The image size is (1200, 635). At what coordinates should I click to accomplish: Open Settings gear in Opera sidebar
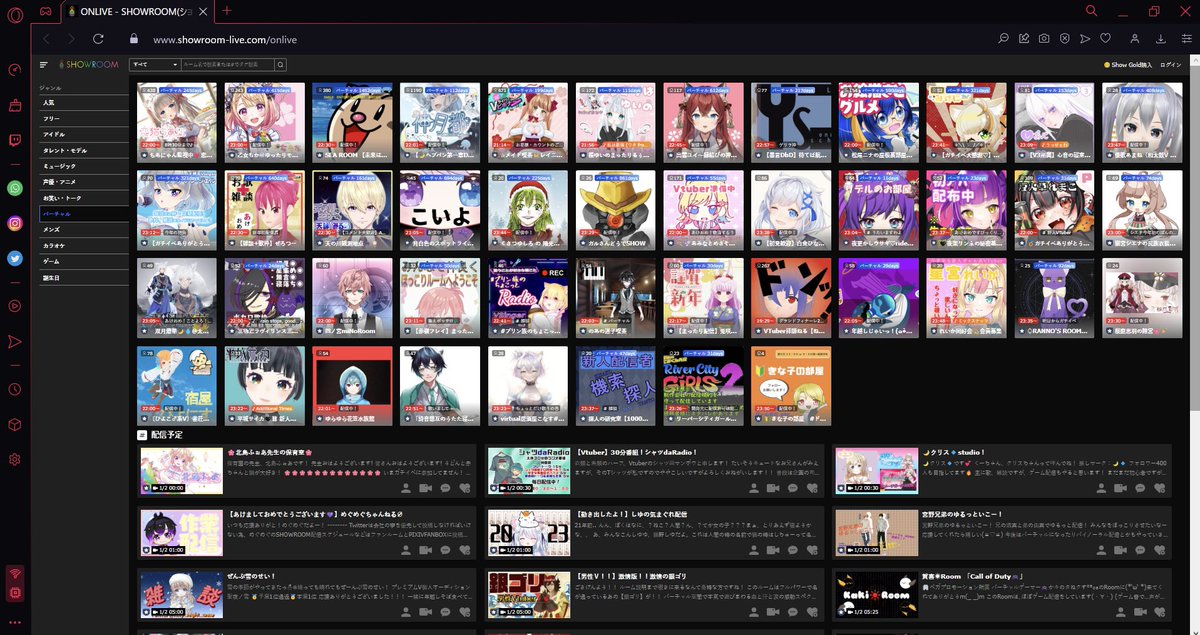point(14,459)
